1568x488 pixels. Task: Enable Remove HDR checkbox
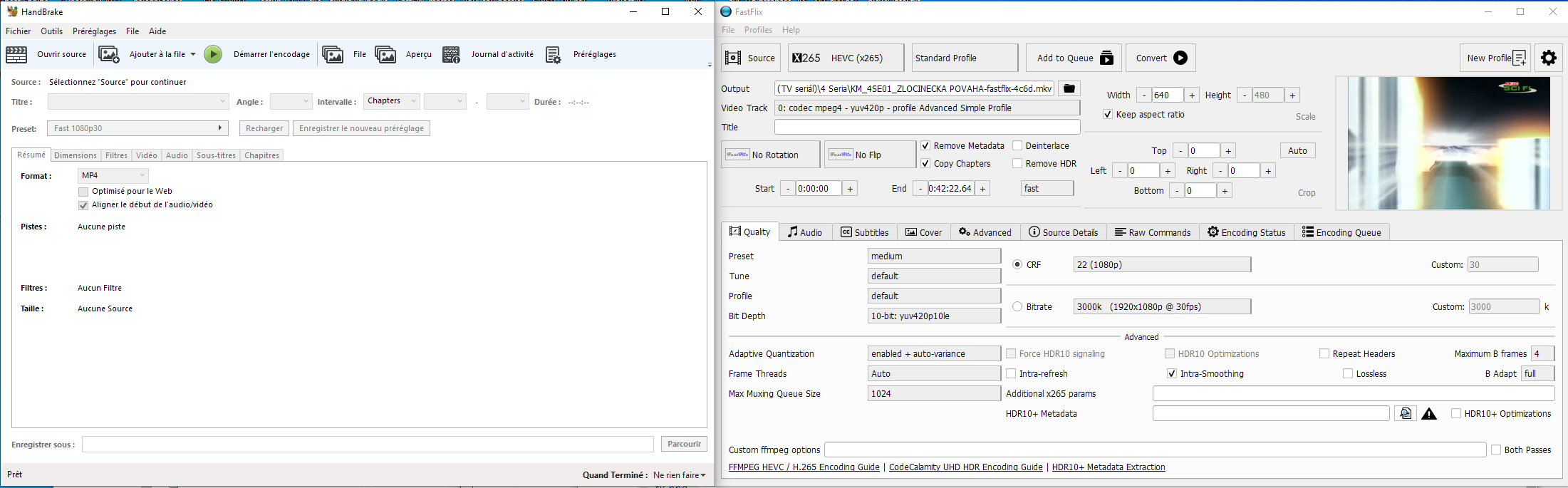click(x=1017, y=163)
